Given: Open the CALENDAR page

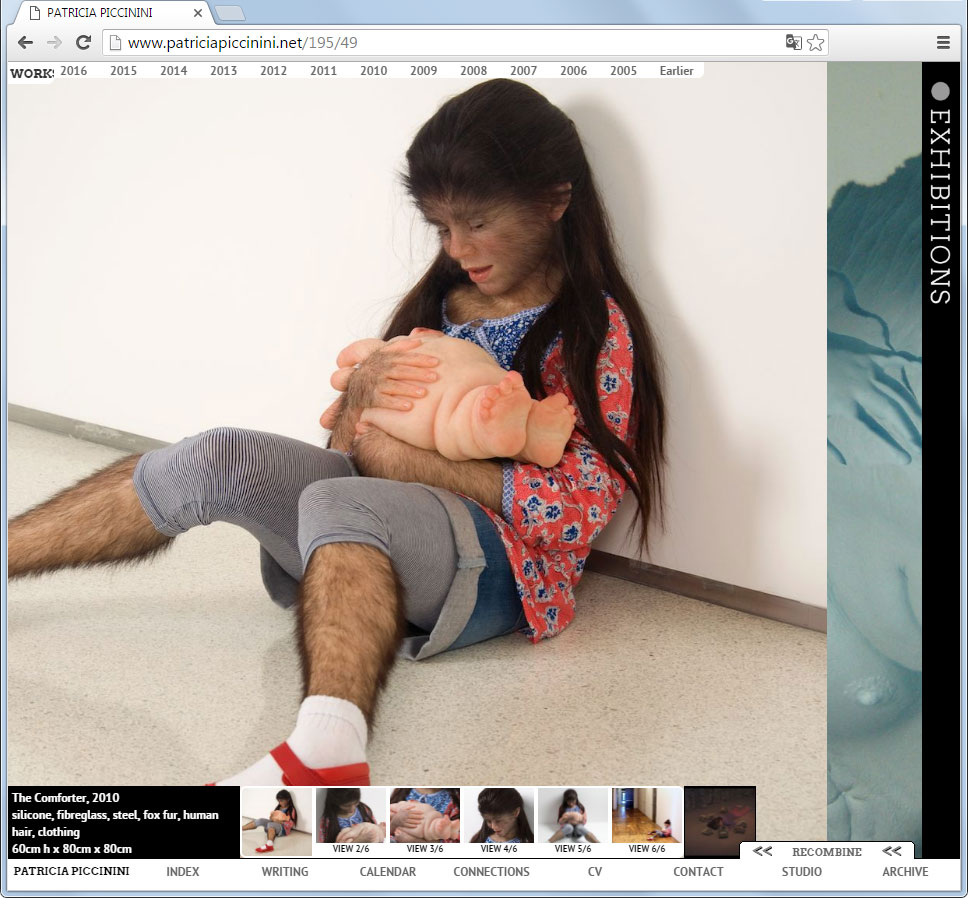Looking at the screenshot, I should pos(388,872).
